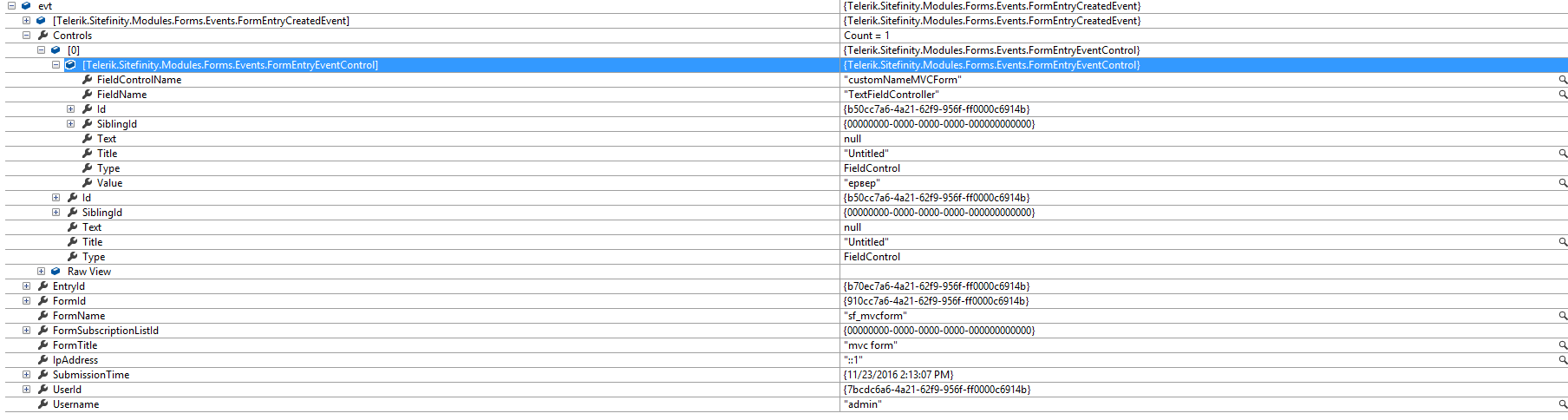Screen dimensions: 1568x420
Task: Select the "epeep" value cell
Action: pyautogui.click(x=862, y=183)
